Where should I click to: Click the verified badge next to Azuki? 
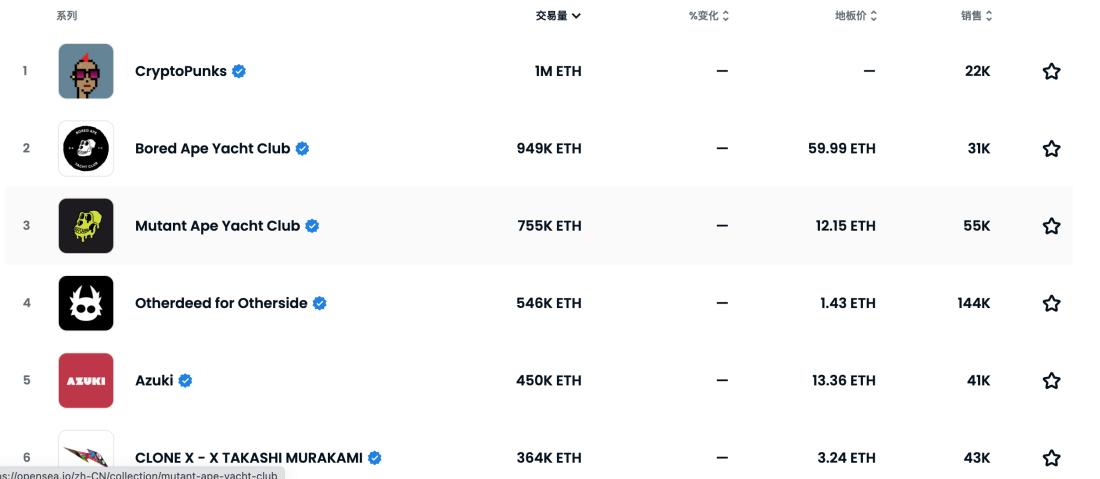coord(186,381)
